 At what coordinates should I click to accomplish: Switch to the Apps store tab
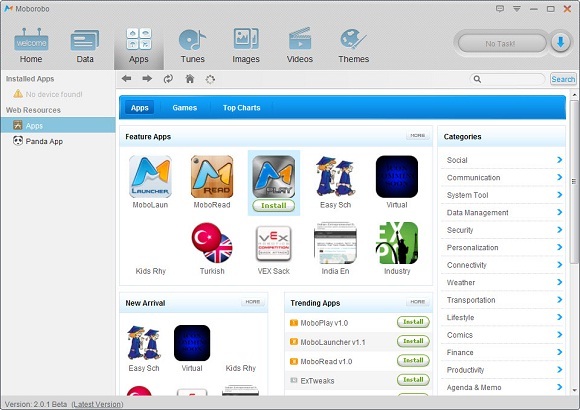(139, 108)
